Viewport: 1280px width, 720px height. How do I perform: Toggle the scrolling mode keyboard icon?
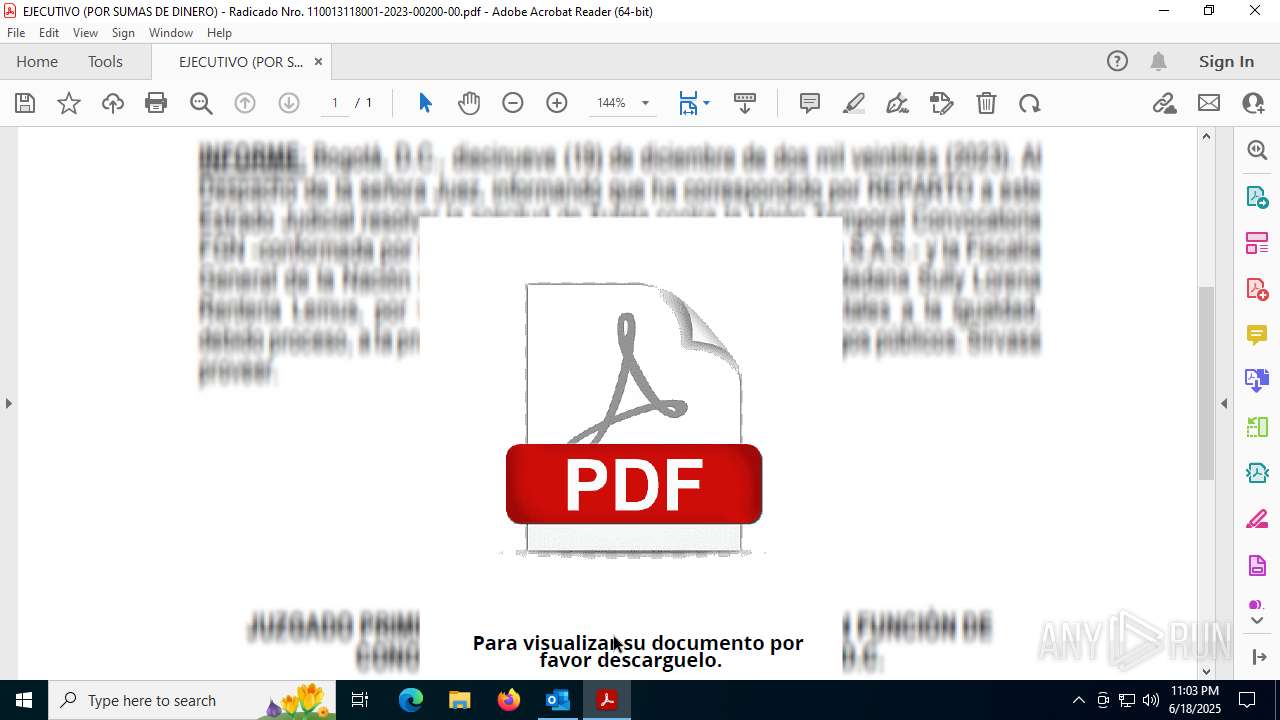coord(745,103)
